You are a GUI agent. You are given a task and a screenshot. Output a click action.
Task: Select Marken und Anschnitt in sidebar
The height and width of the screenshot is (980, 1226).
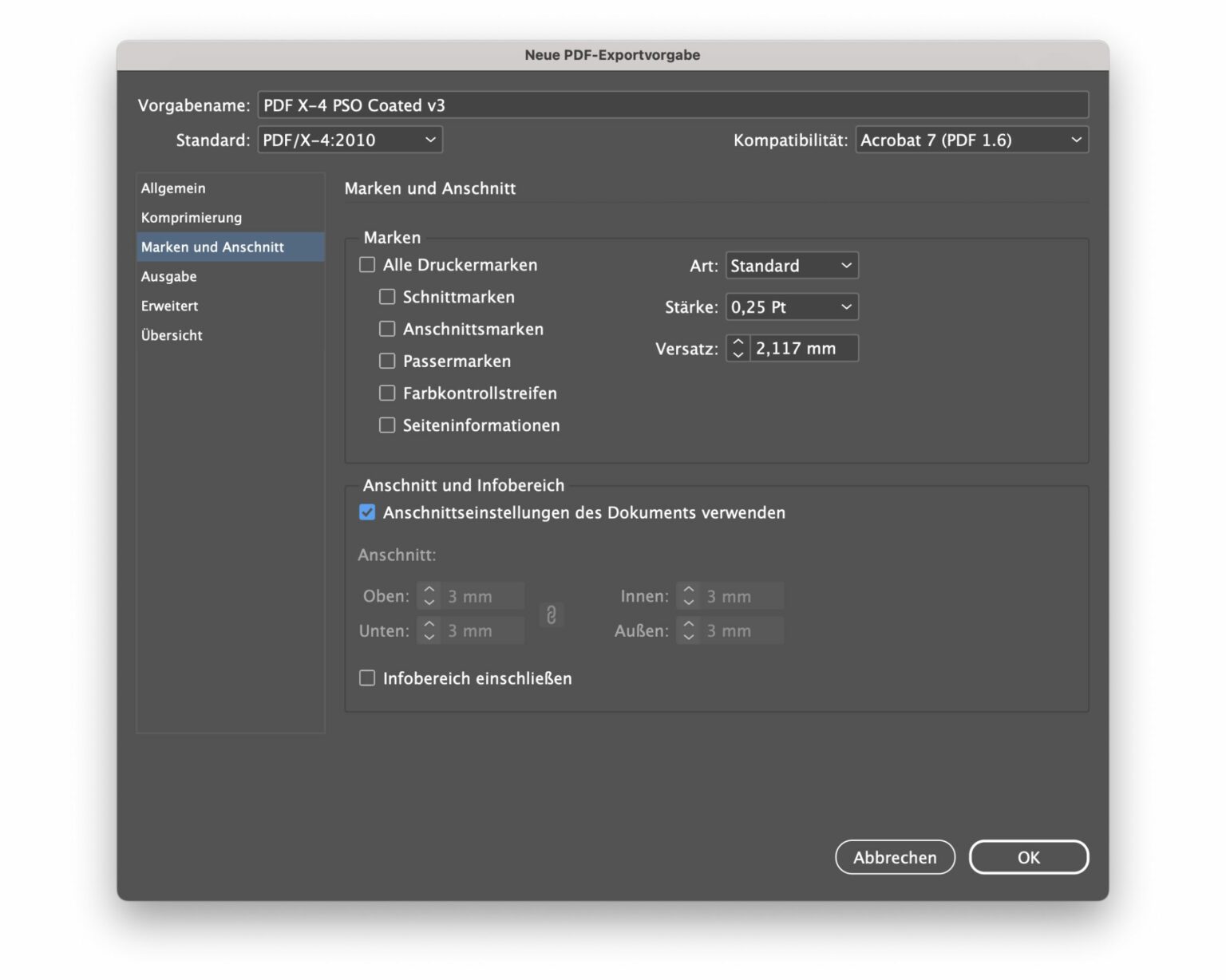coord(231,247)
